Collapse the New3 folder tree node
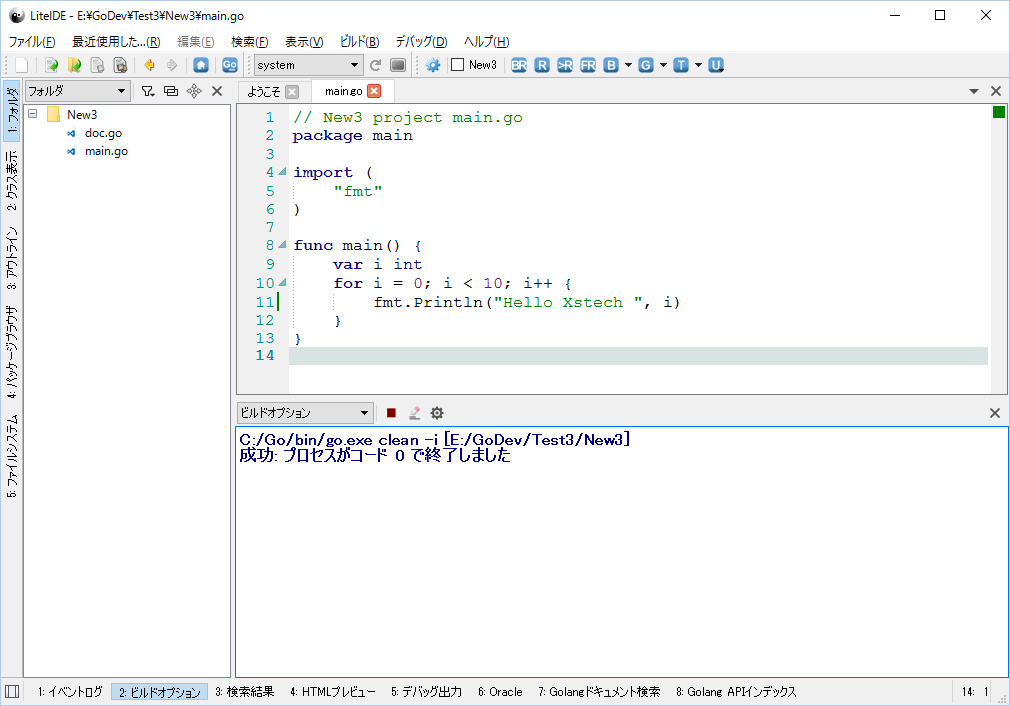 click(33, 114)
